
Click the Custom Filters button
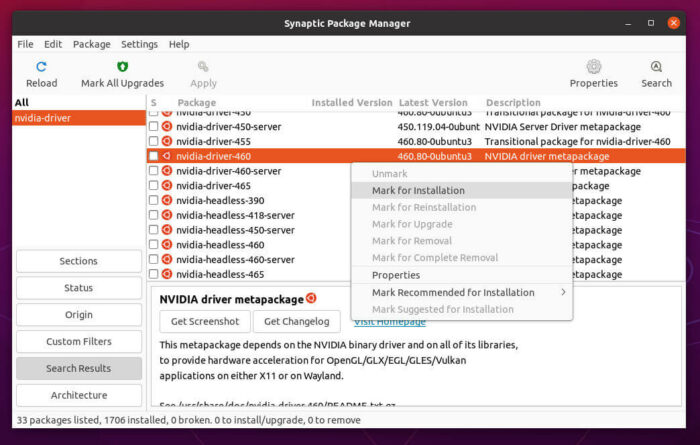click(79, 341)
